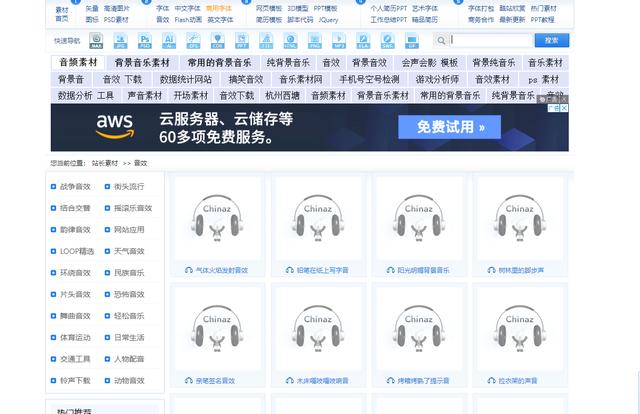Open 中文字体 in top navigation

click(187, 8)
